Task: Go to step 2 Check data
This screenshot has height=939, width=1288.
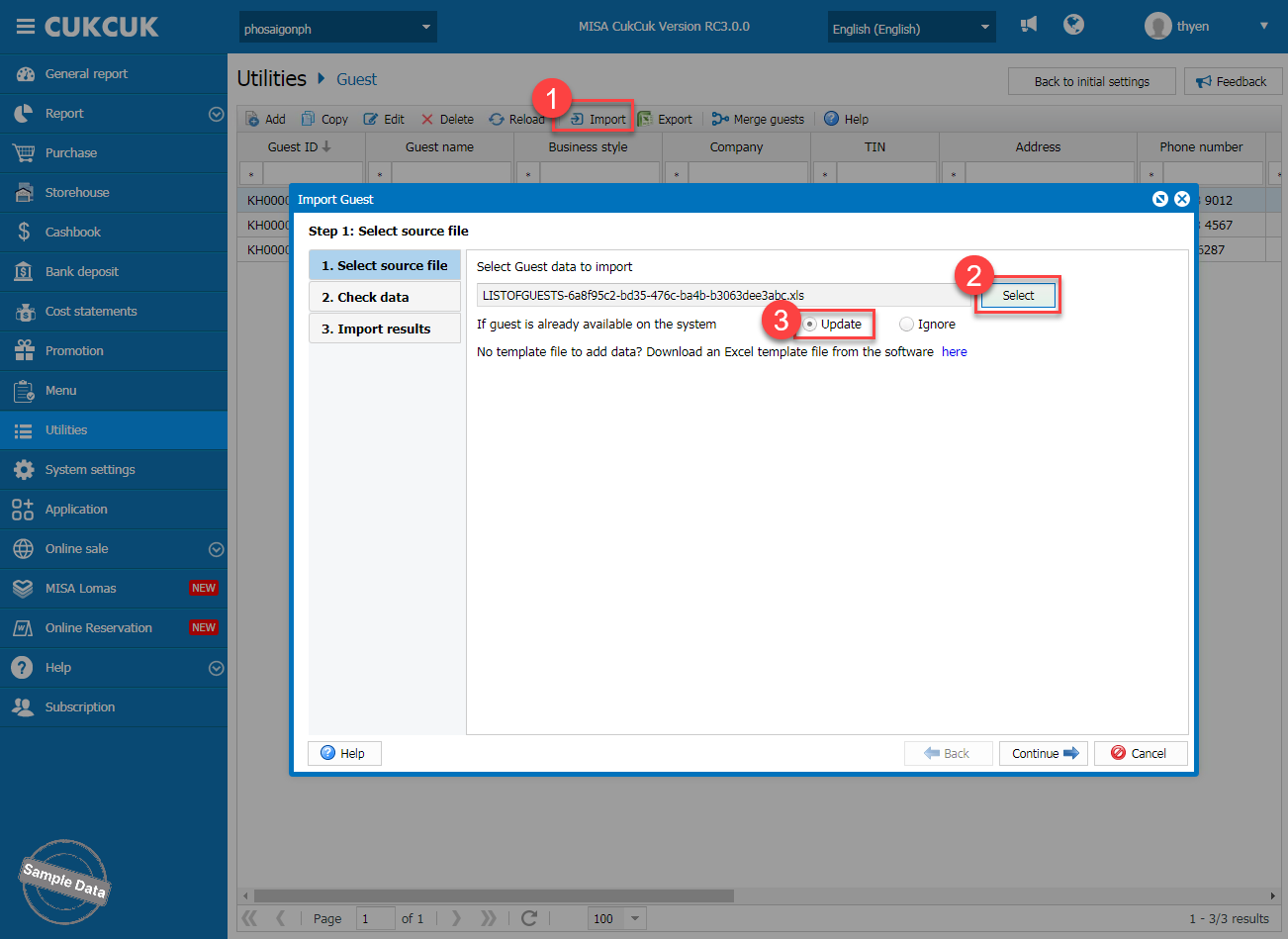Action: point(385,297)
